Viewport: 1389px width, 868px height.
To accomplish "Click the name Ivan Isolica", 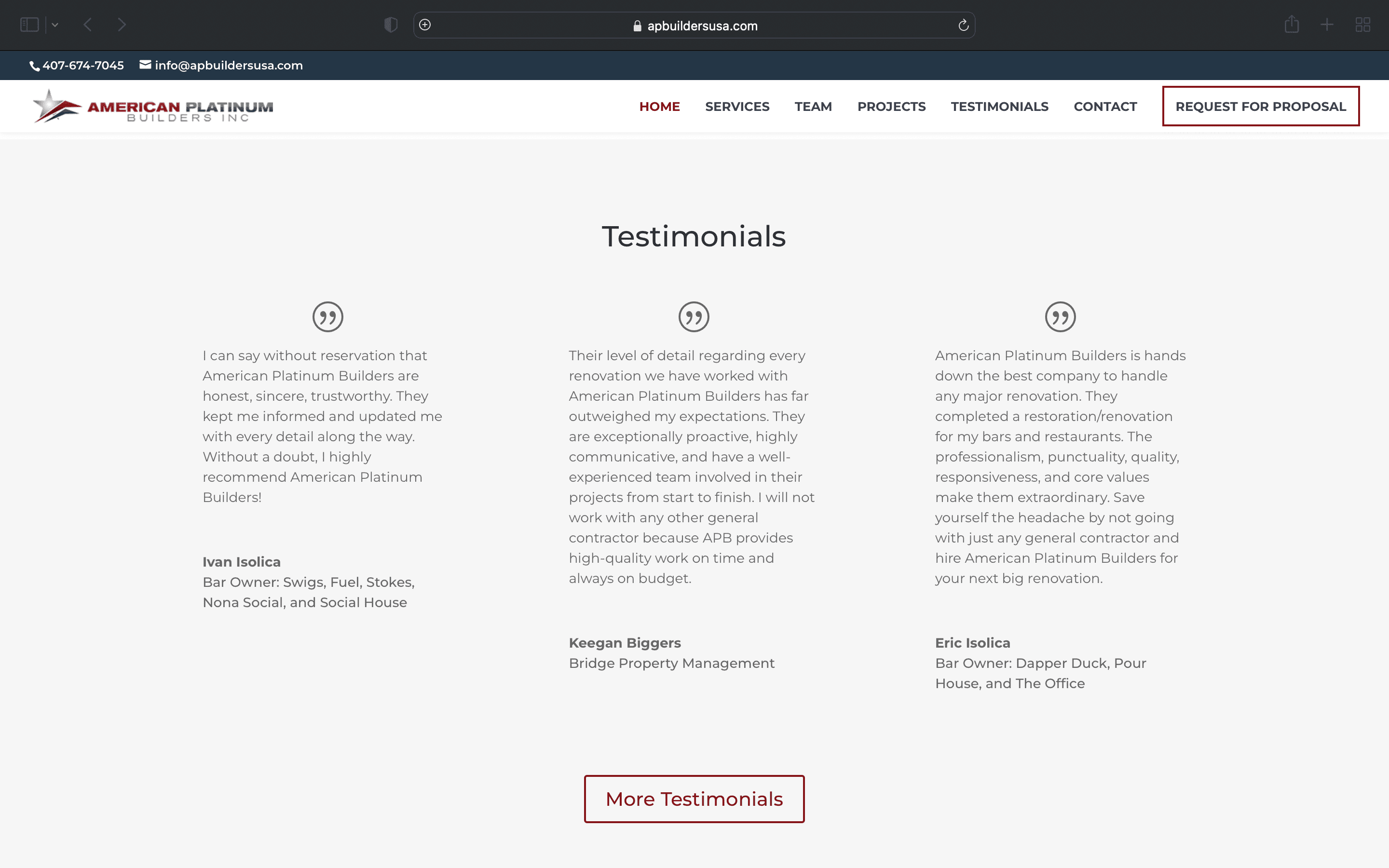I will tap(242, 562).
